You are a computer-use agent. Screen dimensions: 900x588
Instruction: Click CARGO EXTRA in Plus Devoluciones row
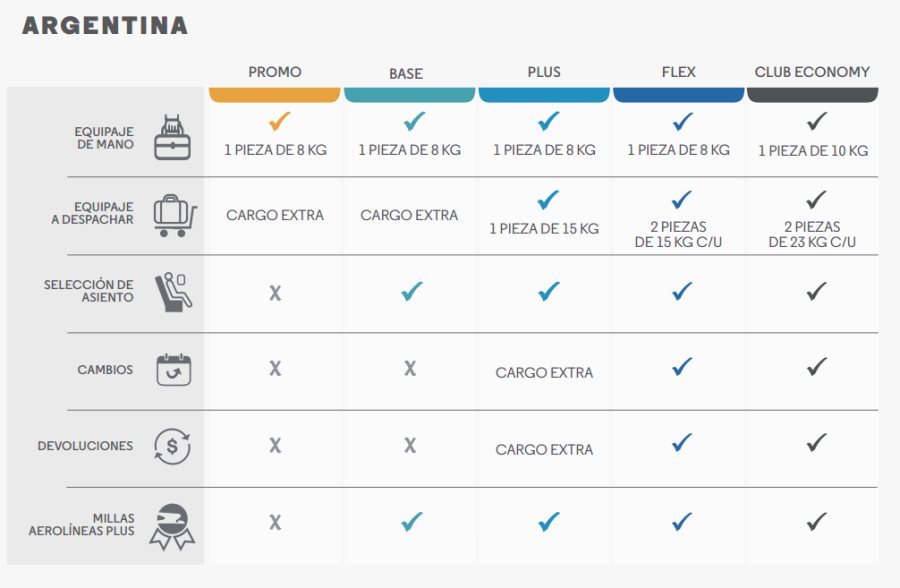pyautogui.click(x=544, y=450)
